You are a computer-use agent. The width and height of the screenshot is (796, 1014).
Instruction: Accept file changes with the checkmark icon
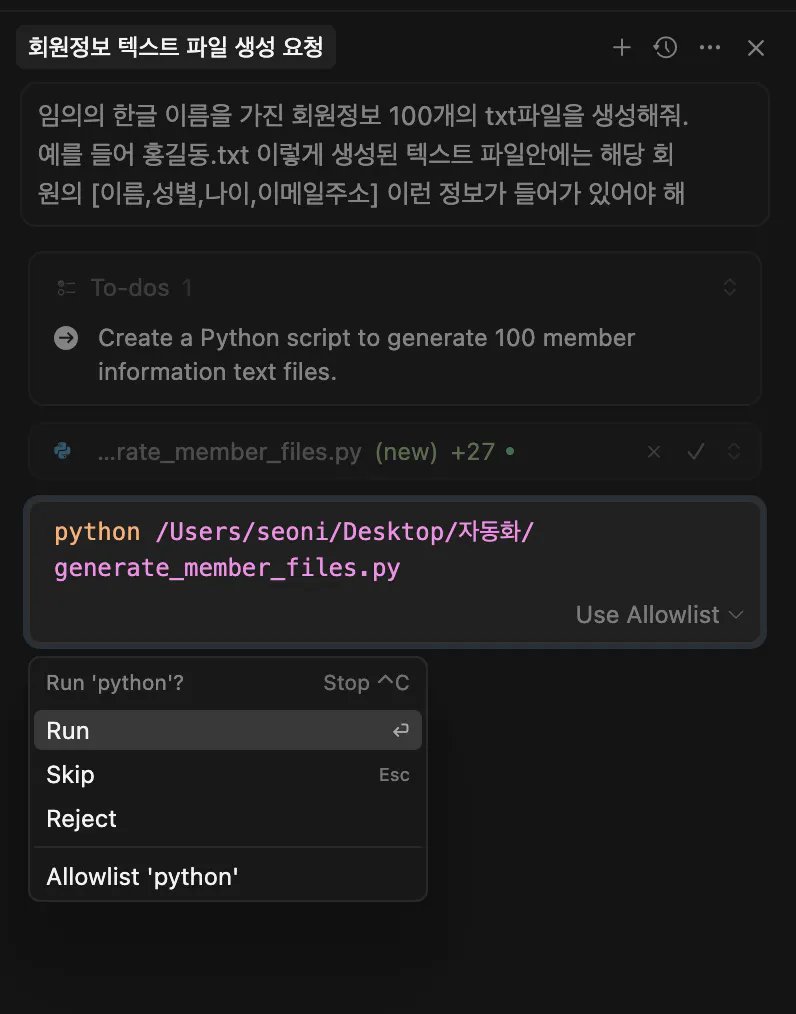[696, 452]
